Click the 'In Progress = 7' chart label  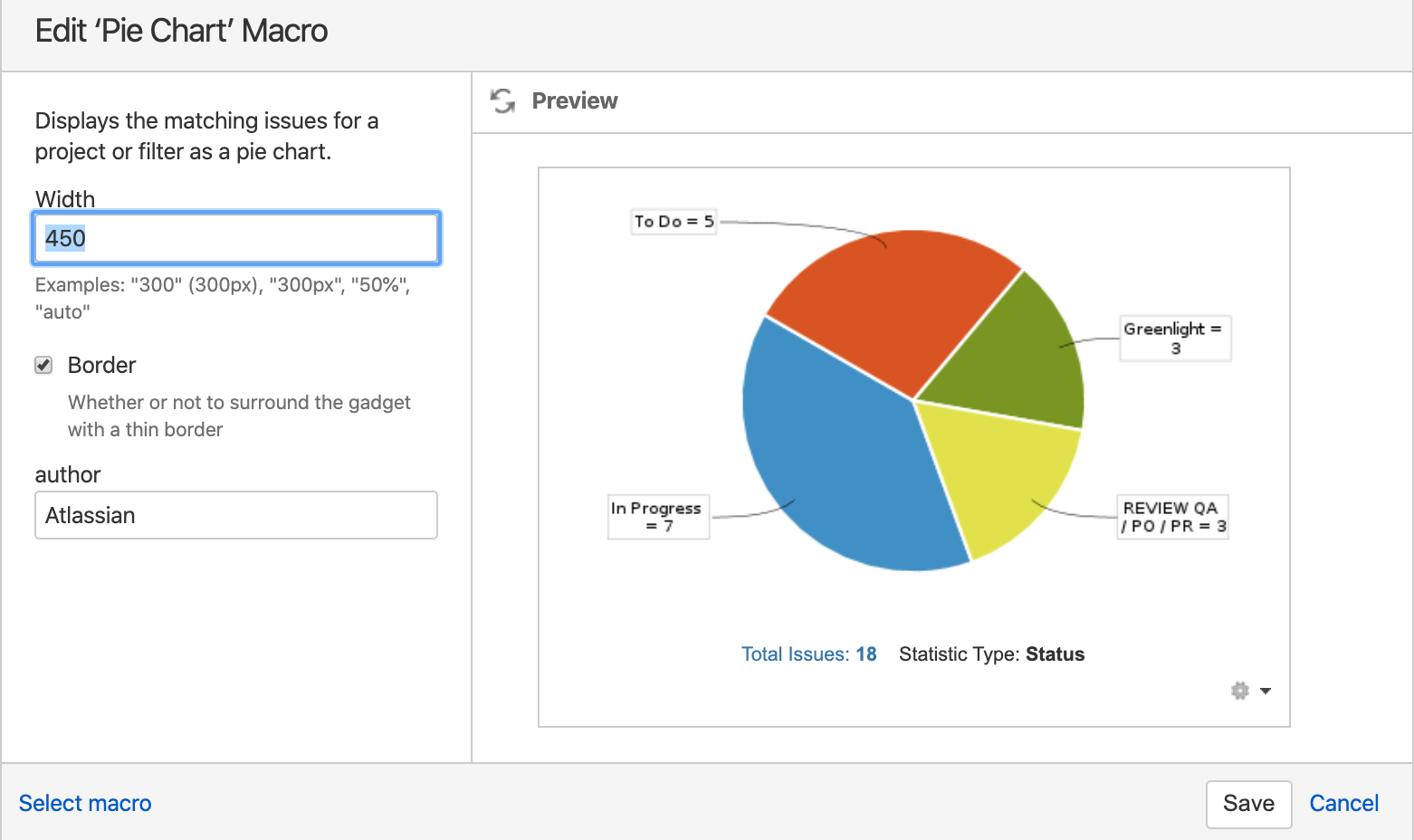658,517
